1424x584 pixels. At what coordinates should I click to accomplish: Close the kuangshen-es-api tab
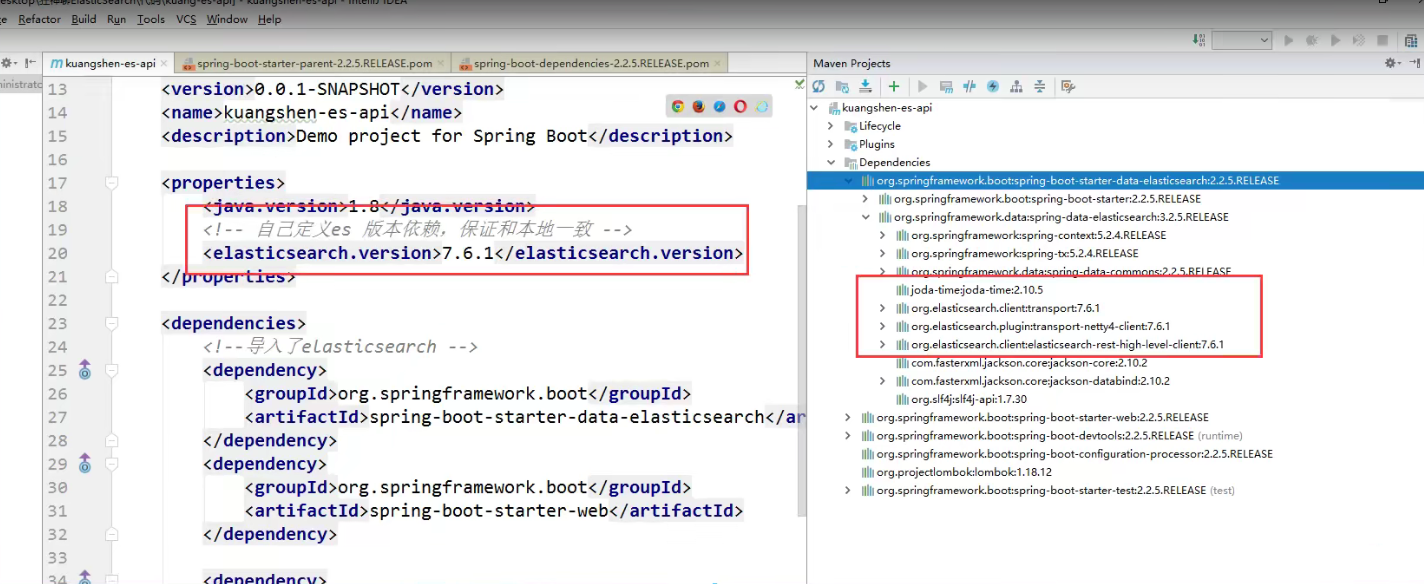click(164, 63)
